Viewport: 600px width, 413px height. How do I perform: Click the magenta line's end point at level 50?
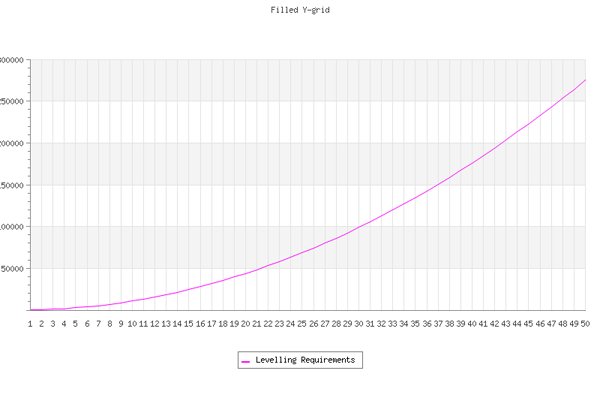click(x=585, y=80)
